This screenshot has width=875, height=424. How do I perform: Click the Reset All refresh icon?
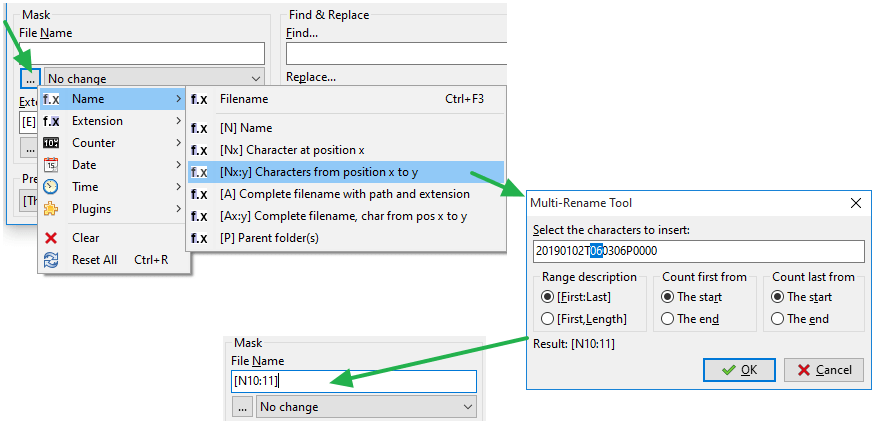coord(51,260)
